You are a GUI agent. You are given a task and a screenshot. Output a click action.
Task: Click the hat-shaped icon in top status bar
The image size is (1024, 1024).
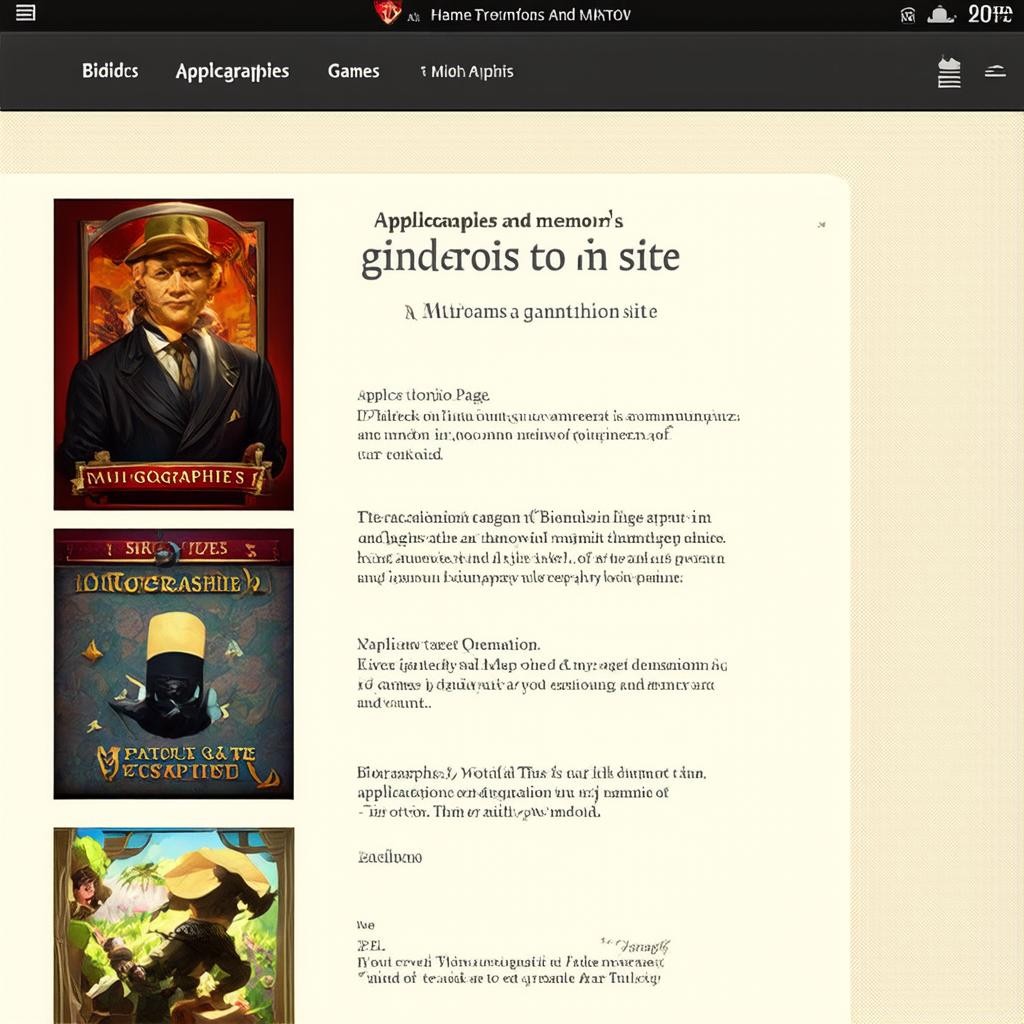942,14
